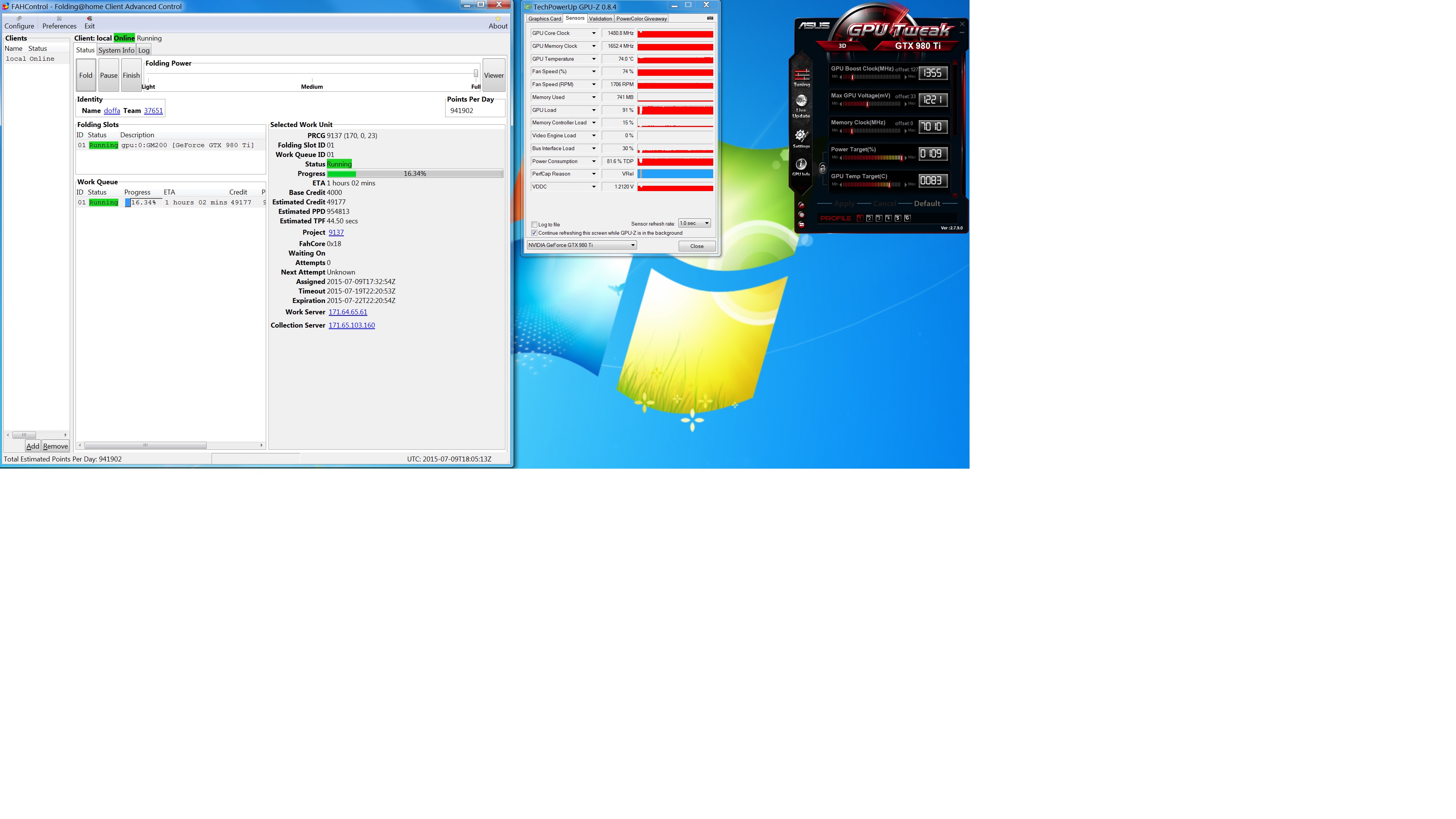Click GPU Boost Clock Min arrow
1456x819 pixels.
click(841, 77)
